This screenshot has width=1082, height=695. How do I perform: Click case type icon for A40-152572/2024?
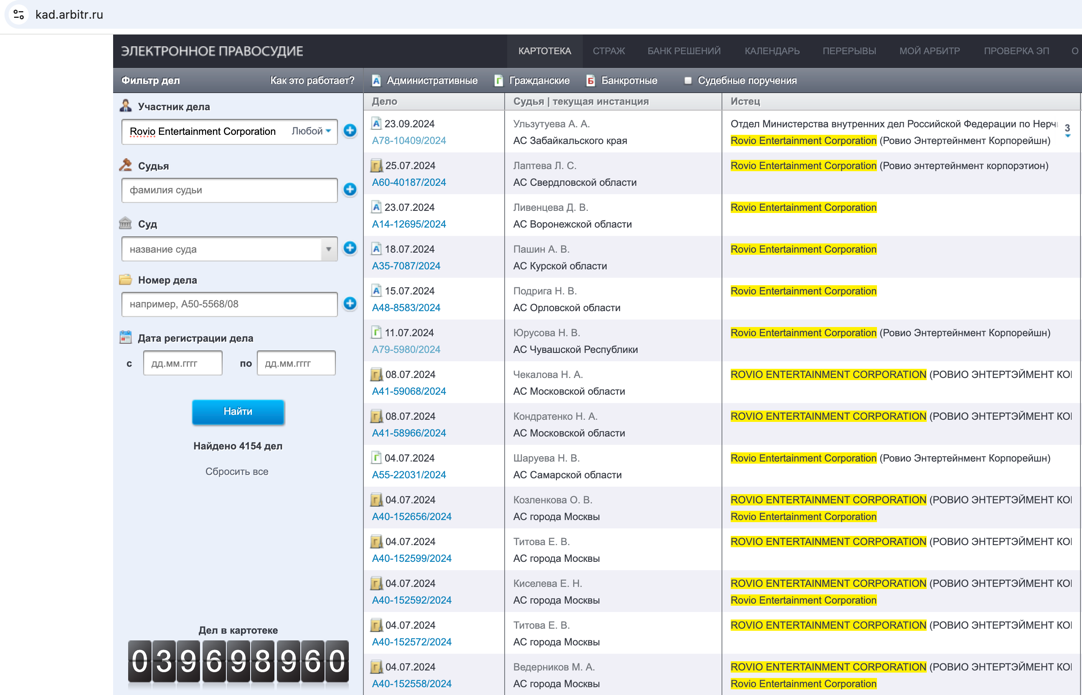(x=376, y=625)
